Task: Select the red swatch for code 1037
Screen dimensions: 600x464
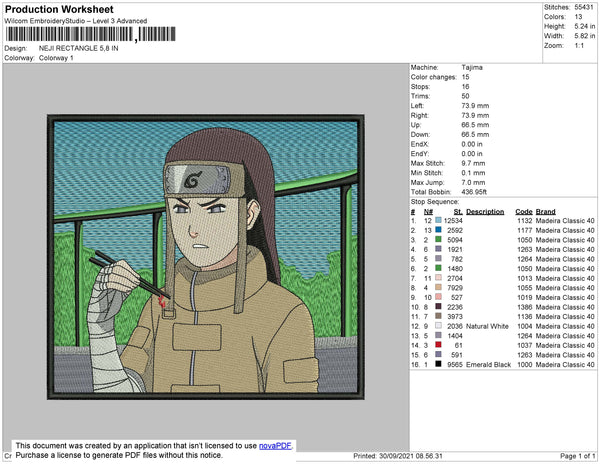Action: (x=438, y=345)
